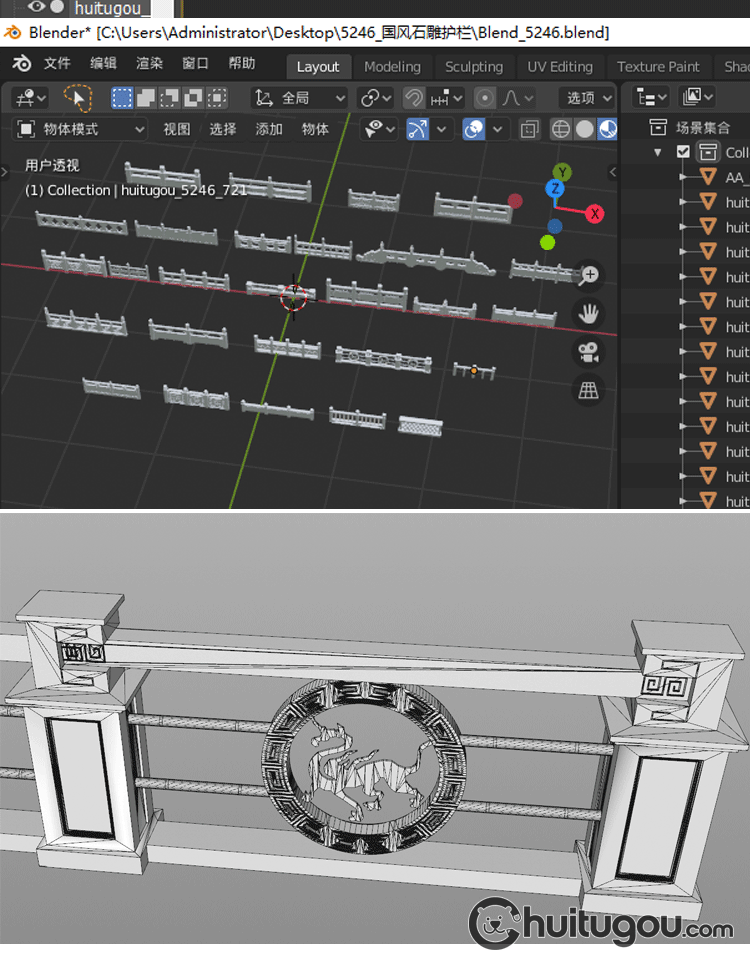The height and width of the screenshot is (960, 750).
Task: Expand the toolbar arrow at viewport left edge
Action: coord(5,173)
